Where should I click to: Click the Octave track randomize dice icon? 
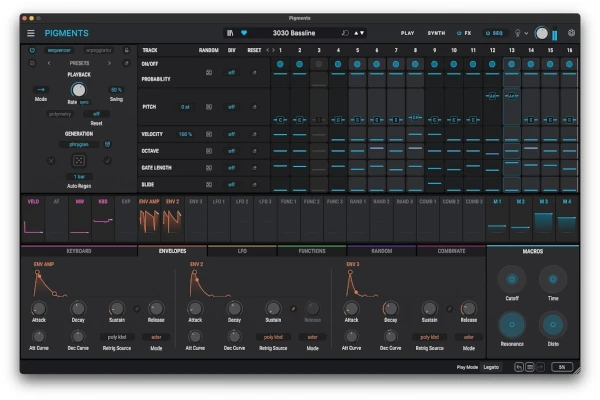pos(209,151)
